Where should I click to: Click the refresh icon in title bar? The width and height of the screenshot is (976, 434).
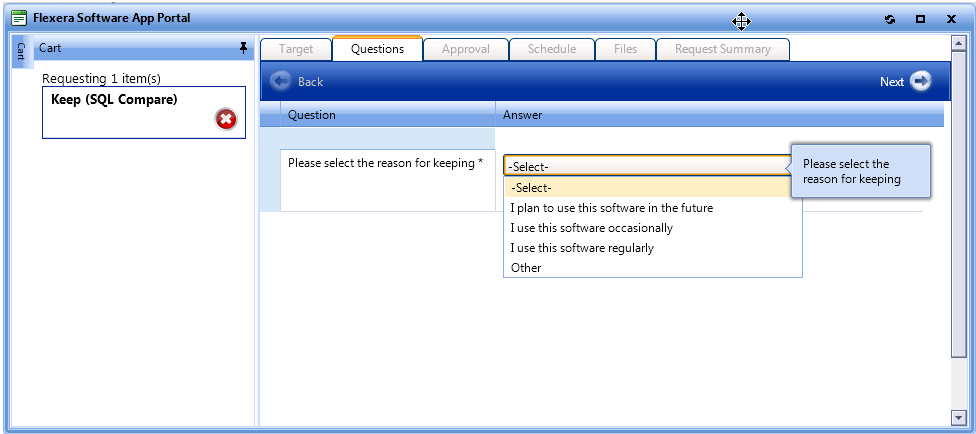[890, 19]
